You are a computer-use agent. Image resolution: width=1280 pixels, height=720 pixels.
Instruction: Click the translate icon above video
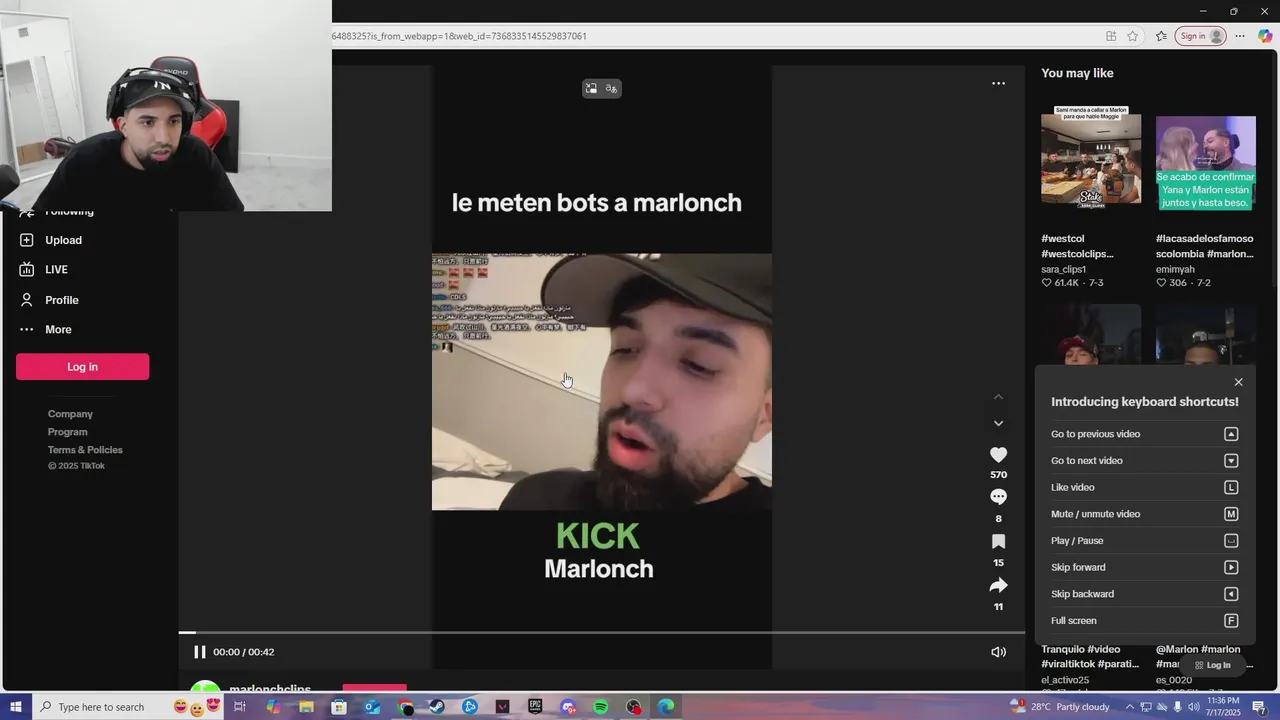[611, 89]
